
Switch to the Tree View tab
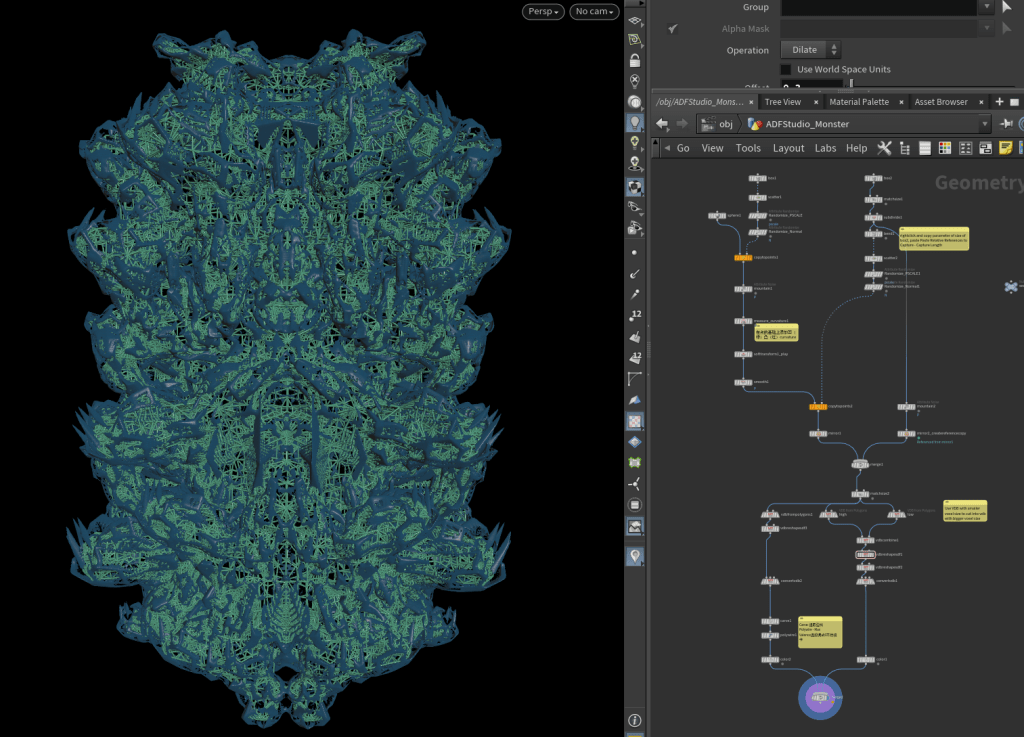pyautogui.click(x=782, y=102)
